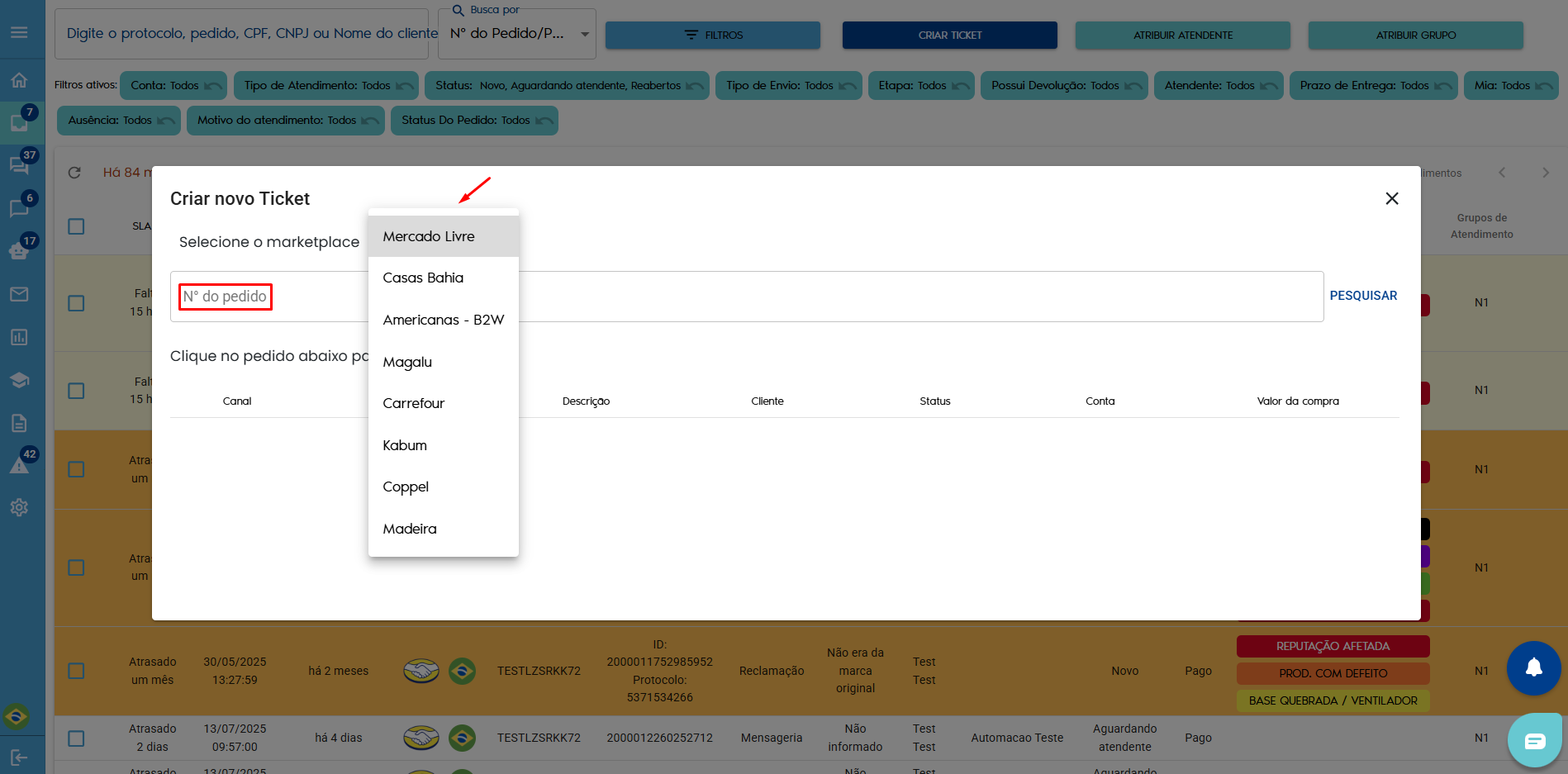Click the FILTROS button
This screenshot has height=774, width=1568.
click(713, 36)
